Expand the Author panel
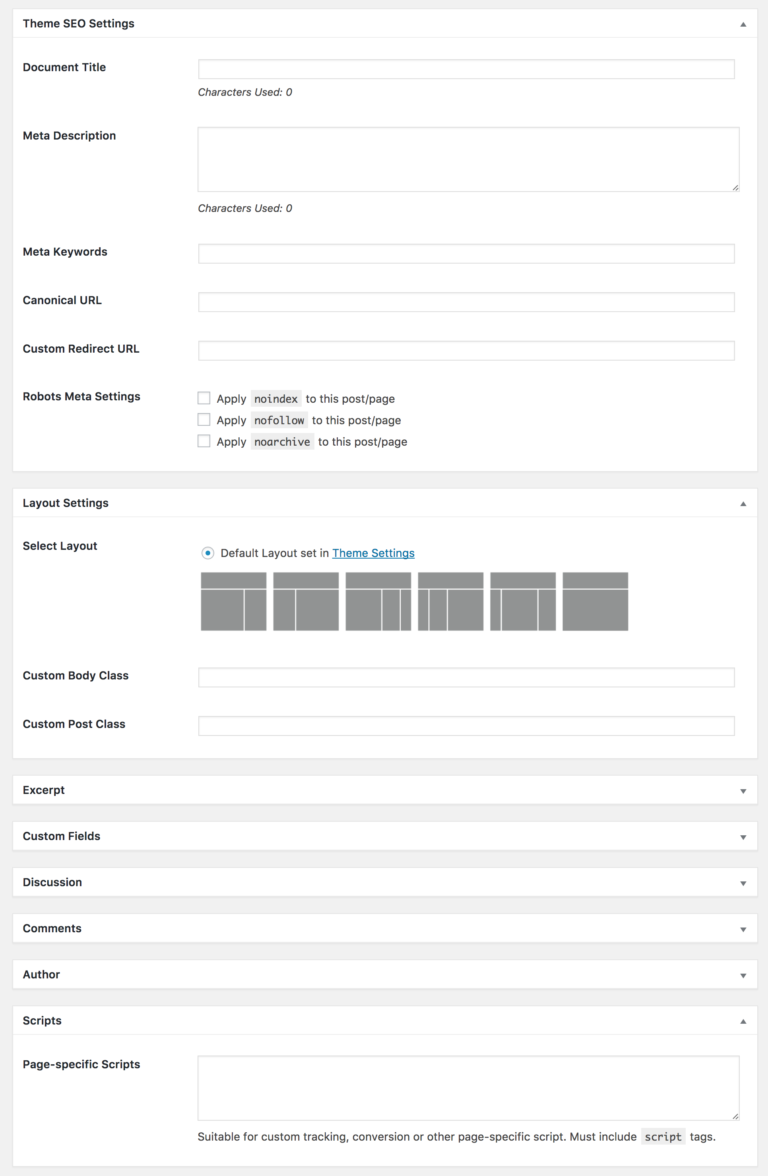 coord(743,975)
